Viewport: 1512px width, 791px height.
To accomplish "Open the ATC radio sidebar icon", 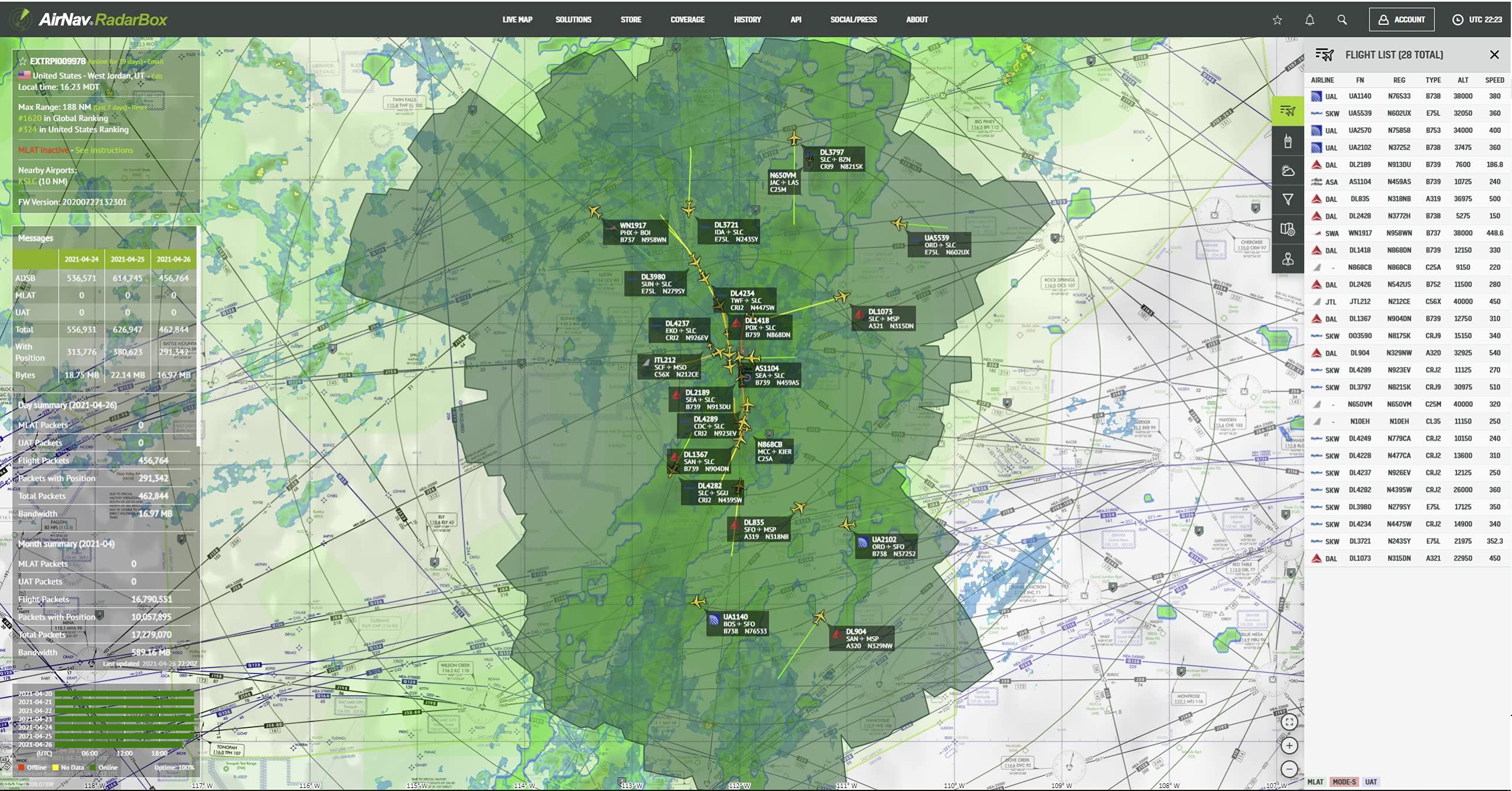I will click(1288, 141).
